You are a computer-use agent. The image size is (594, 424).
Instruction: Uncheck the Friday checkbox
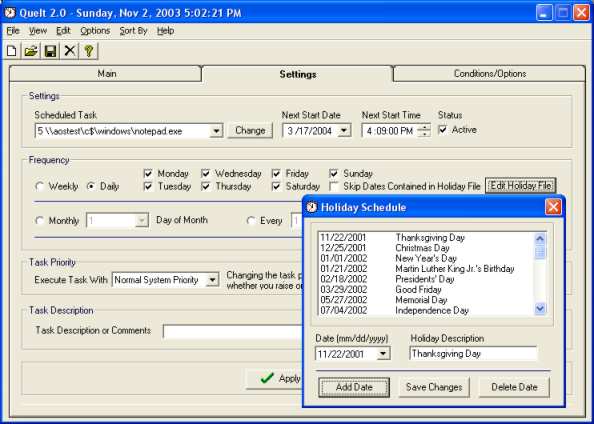tap(276, 174)
